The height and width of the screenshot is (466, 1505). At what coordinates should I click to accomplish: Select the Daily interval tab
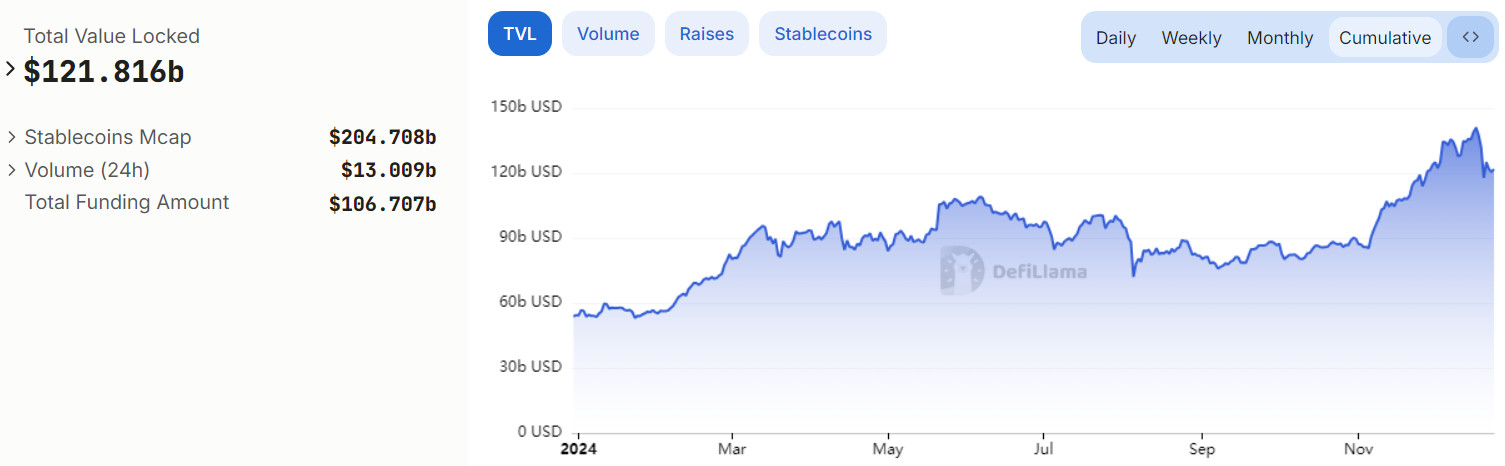1116,38
